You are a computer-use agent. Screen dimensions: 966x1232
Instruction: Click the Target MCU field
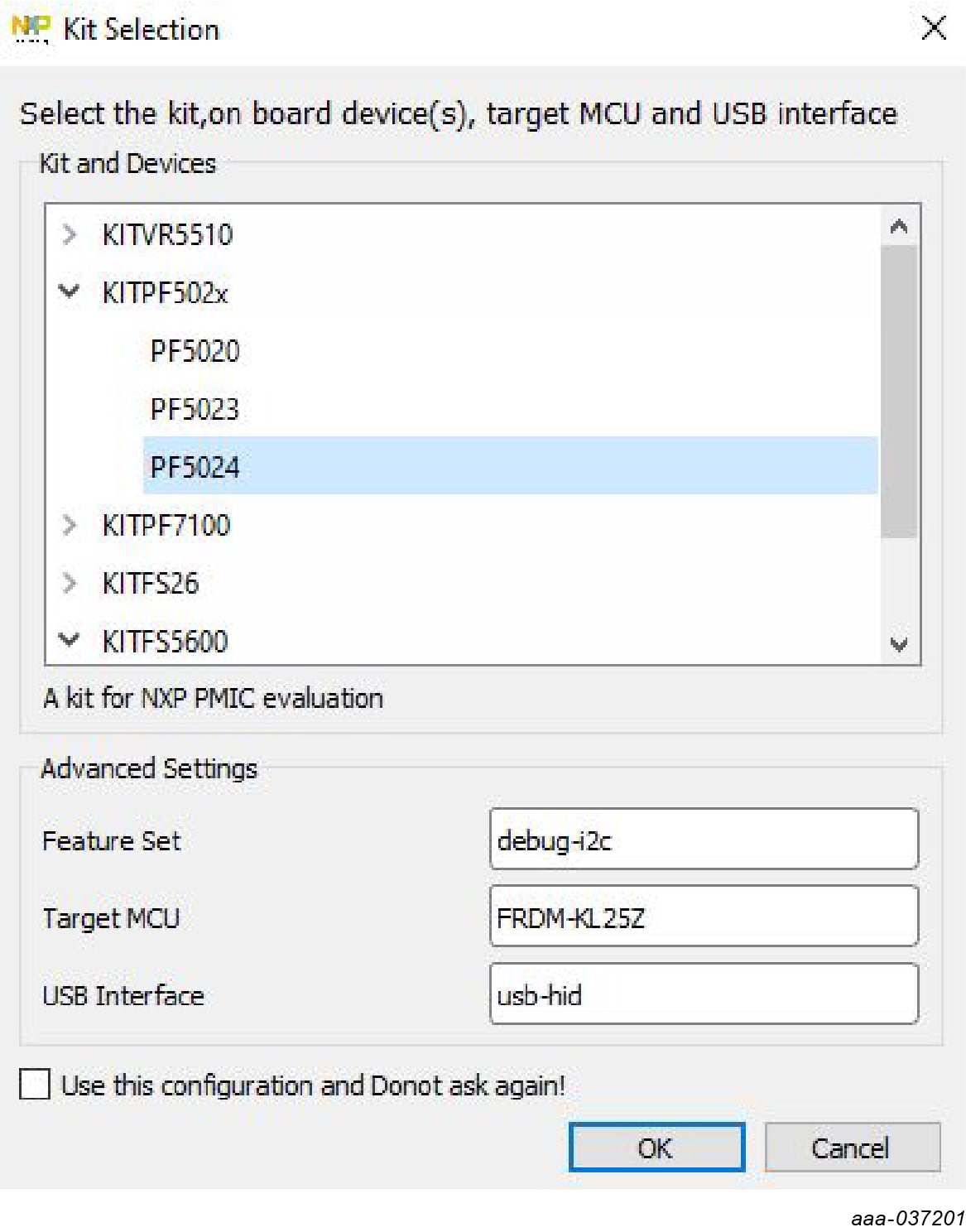point(703,917)
